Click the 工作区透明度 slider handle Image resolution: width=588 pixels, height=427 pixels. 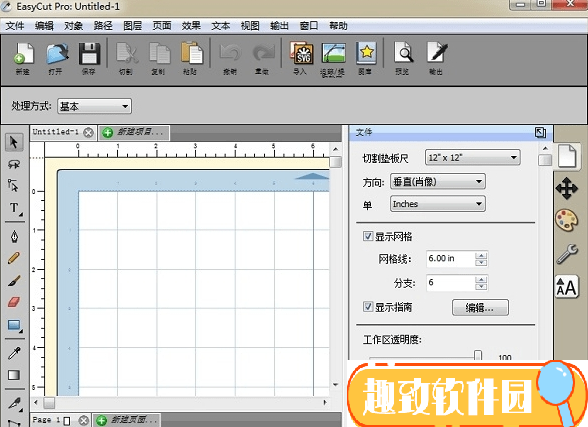coord(478,355)
